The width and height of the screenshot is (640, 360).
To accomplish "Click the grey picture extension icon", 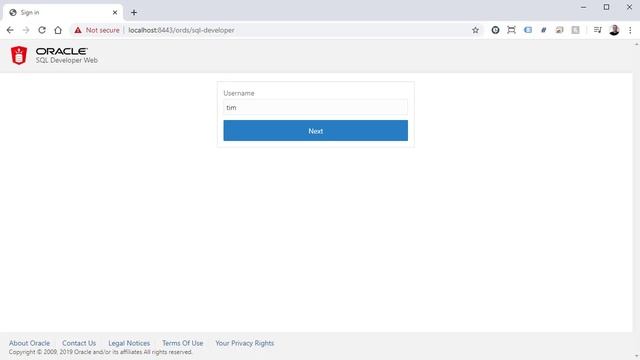I will point(560,30).
